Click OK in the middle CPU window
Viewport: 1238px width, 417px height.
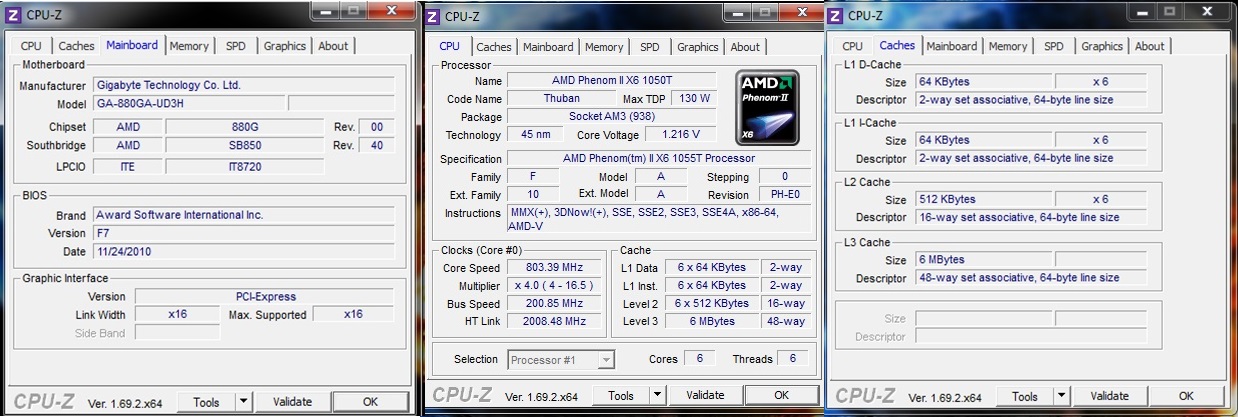[781, 395]
